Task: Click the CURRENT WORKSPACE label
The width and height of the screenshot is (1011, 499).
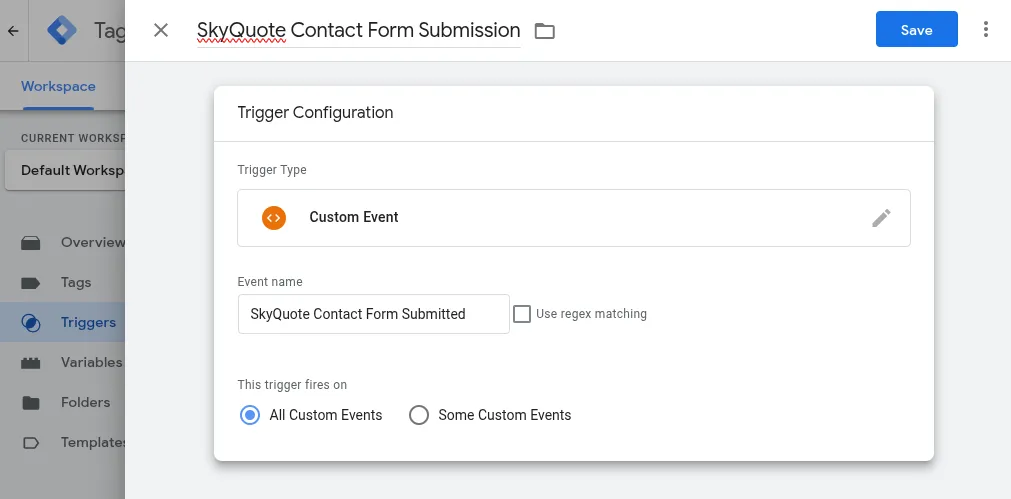Action: point(72,138)
